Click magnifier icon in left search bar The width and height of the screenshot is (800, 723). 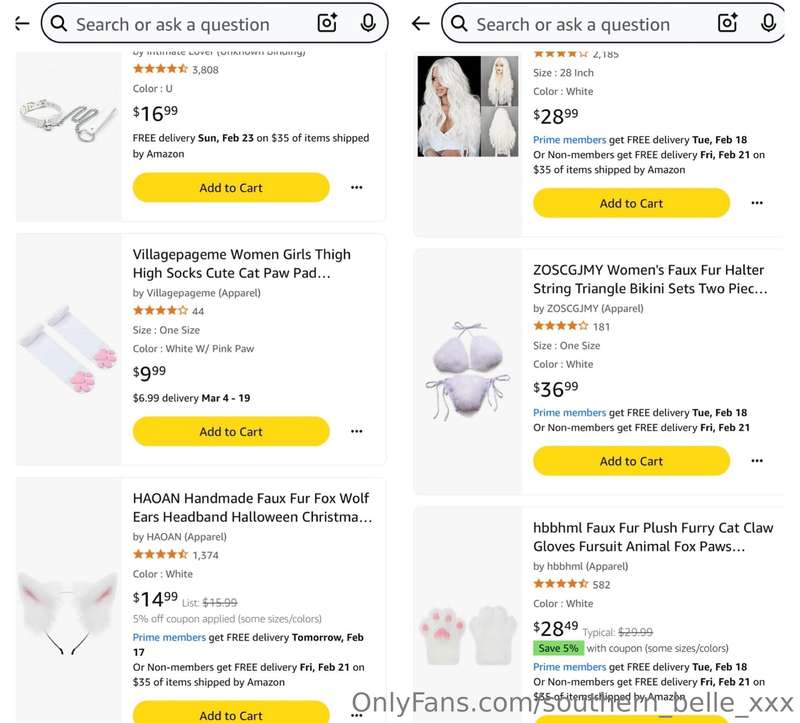tap(59, 23)
